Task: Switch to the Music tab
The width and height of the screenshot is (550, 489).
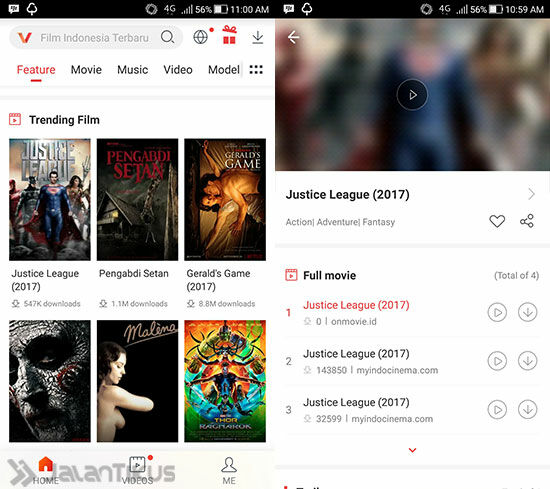Action: (133, 69)
